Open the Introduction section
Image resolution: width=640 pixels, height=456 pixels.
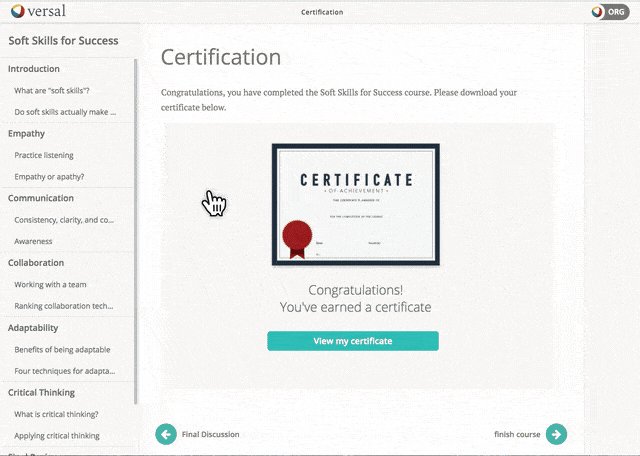click(34, 69)
